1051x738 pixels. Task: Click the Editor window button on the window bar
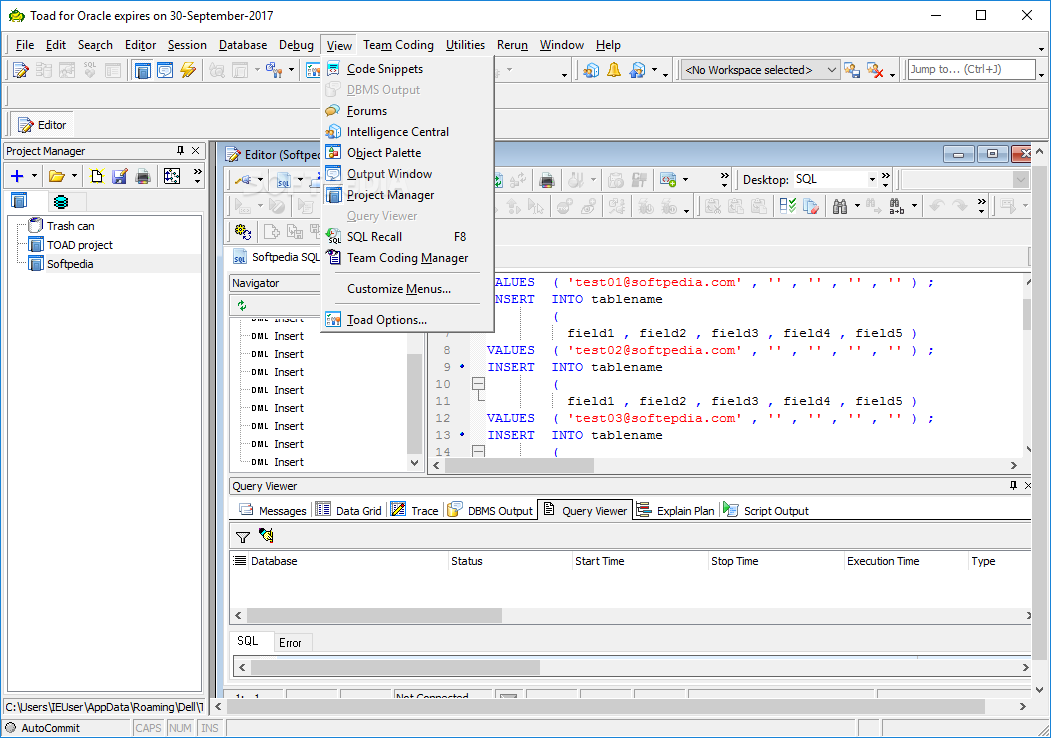pos(42,125)
